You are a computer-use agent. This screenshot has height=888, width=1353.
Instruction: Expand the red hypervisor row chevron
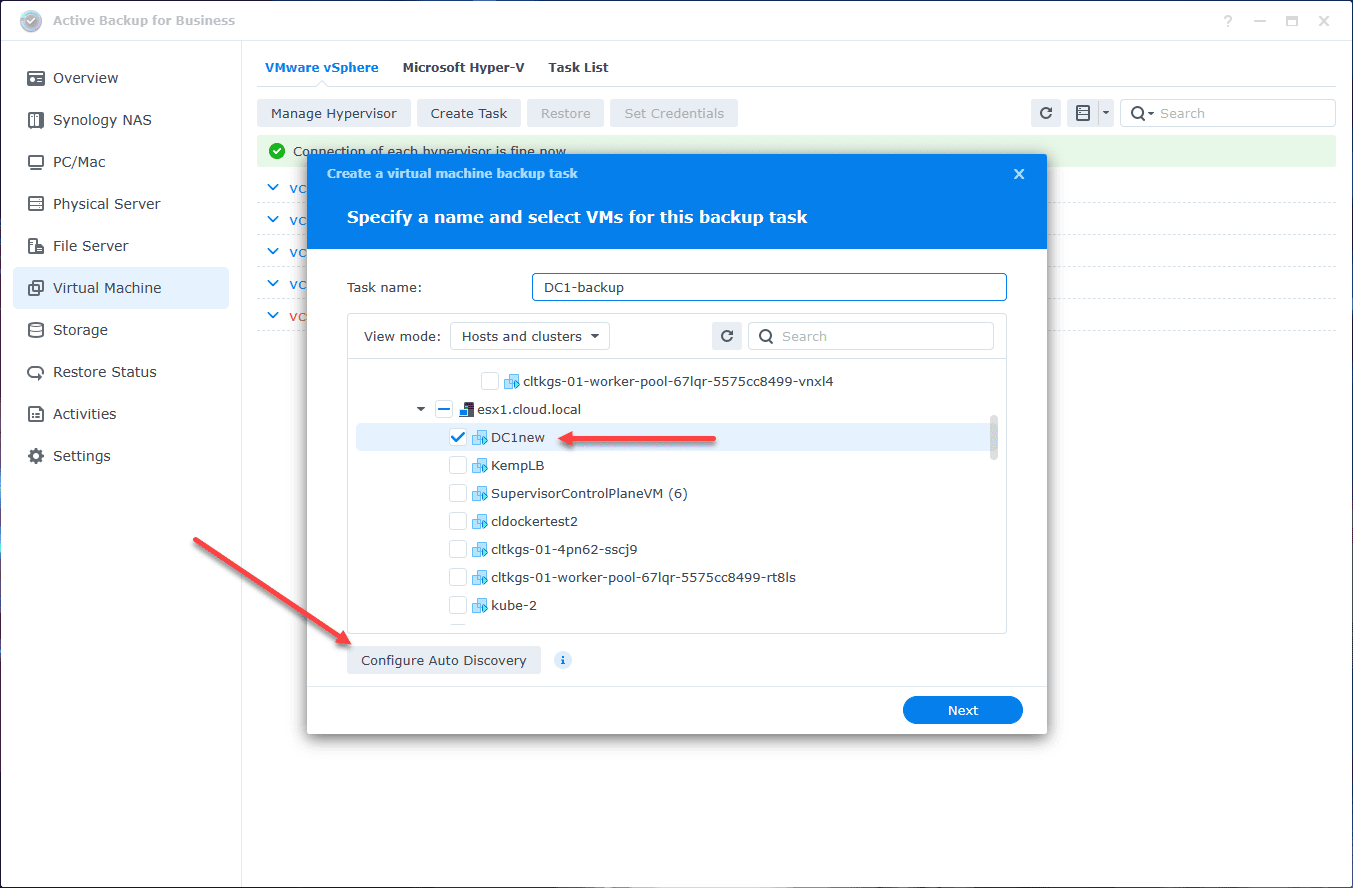coord(274,315)
